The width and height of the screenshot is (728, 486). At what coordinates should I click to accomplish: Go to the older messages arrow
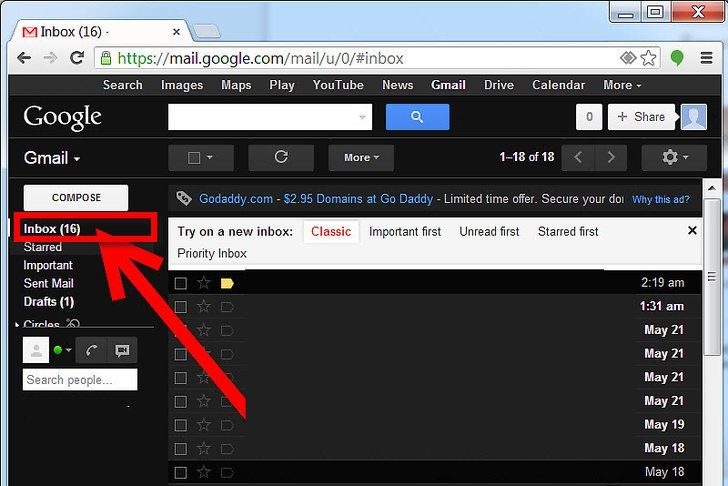(x=611, y=157)
